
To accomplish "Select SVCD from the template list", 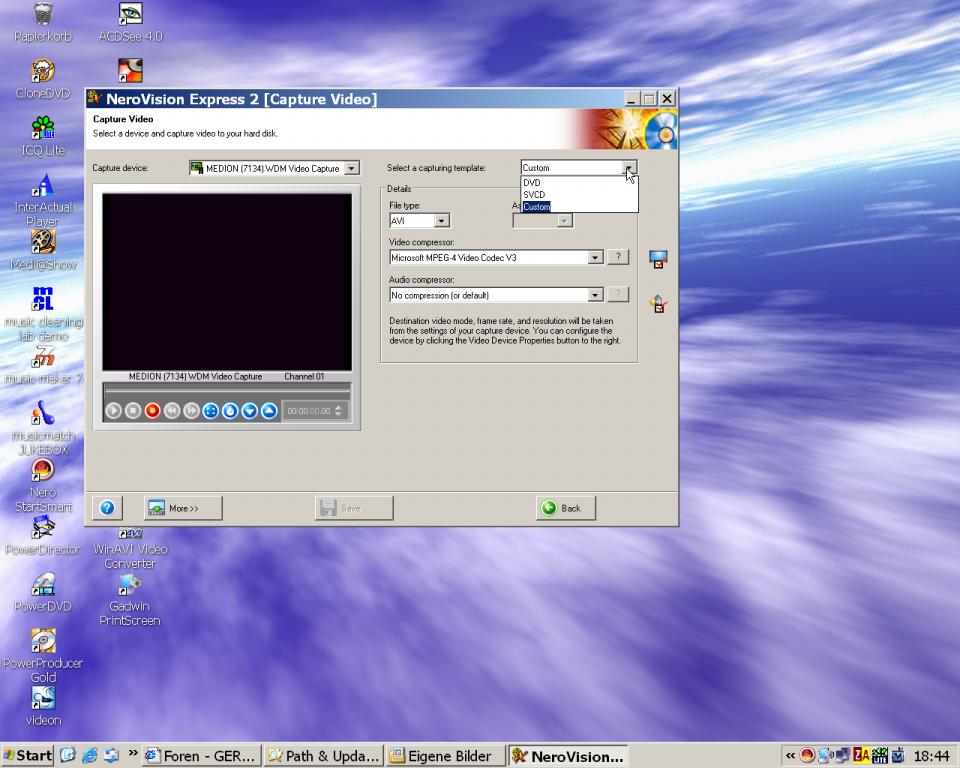I will (579, 194).
